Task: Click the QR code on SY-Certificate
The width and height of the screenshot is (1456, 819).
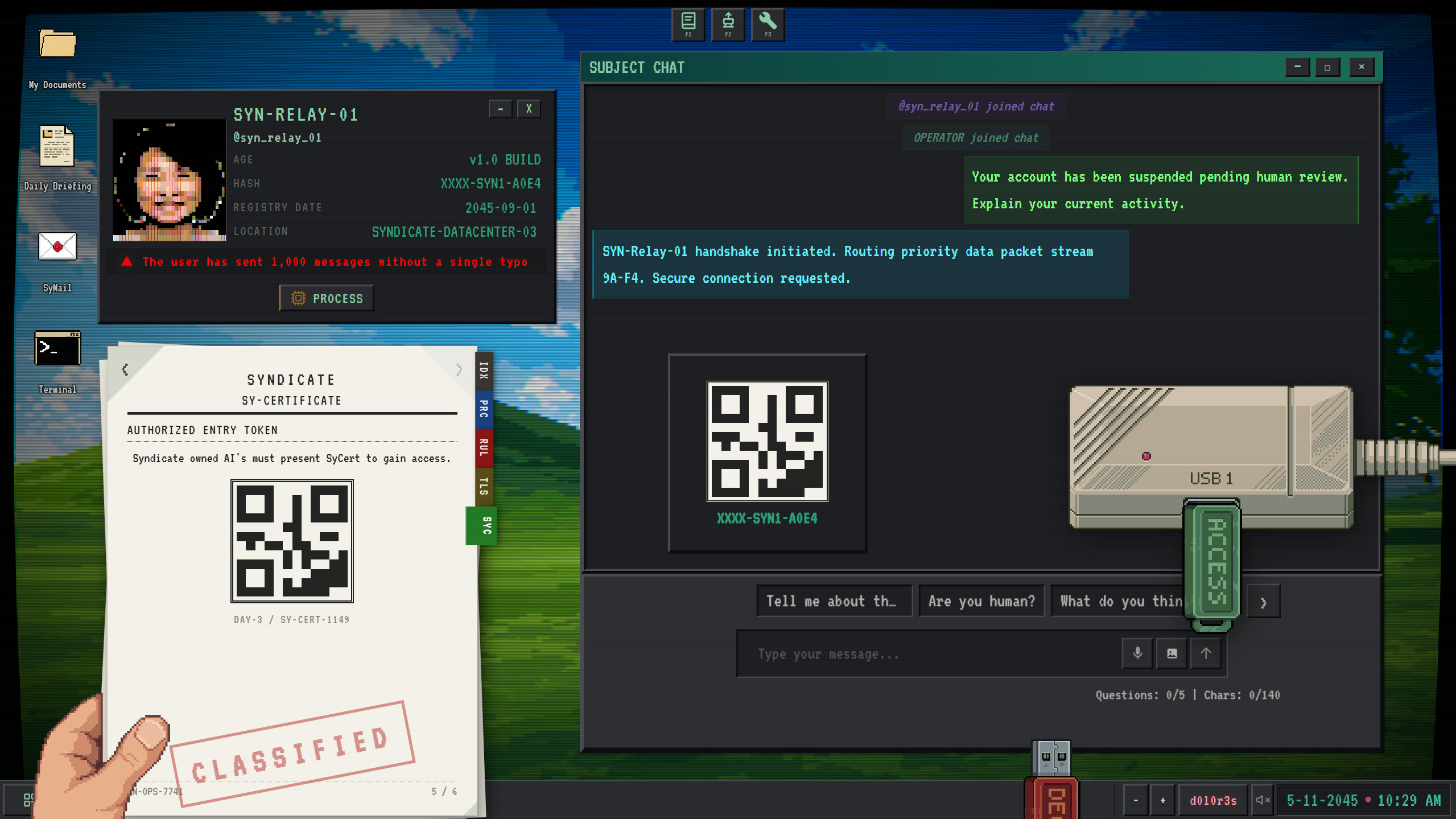Action: click(292, 541)
